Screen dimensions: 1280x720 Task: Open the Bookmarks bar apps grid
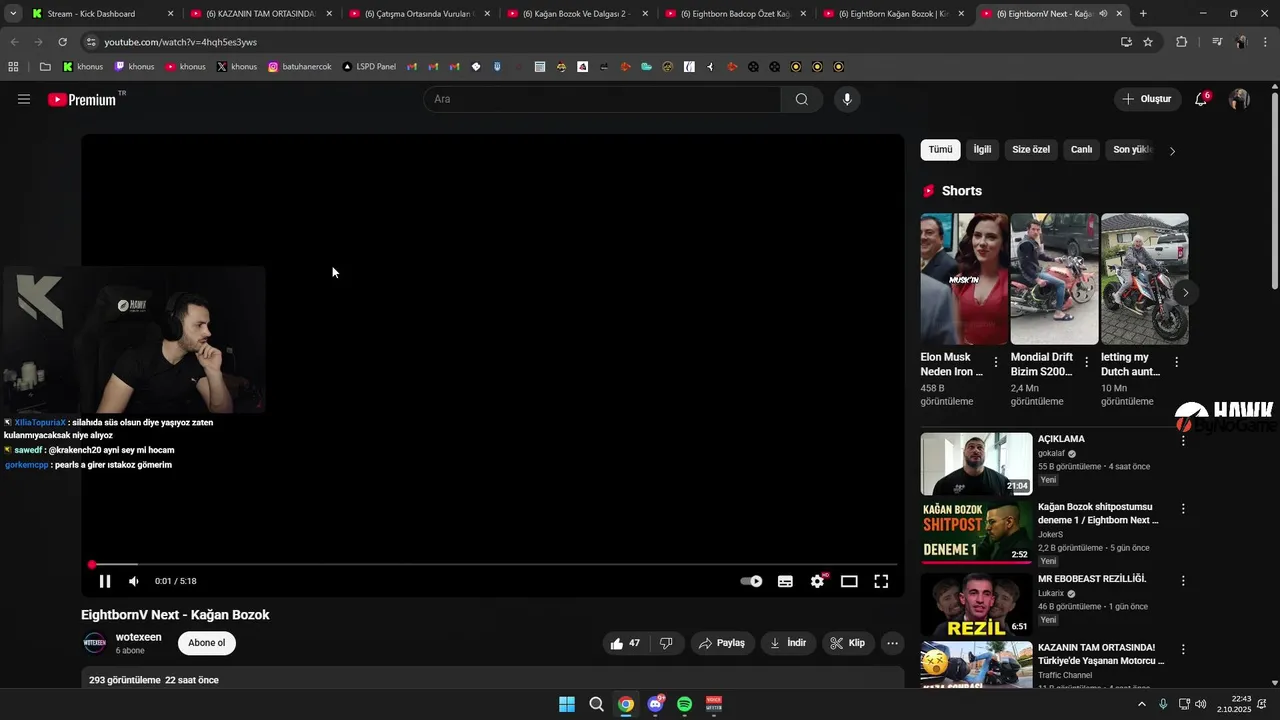tap(13, 67)
